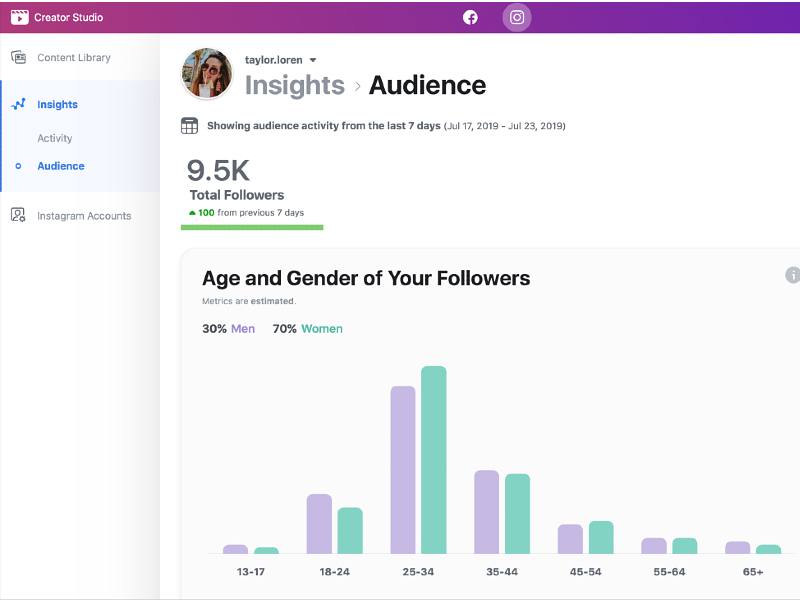Click the '70% Women' legend label

tap(308, 329)
